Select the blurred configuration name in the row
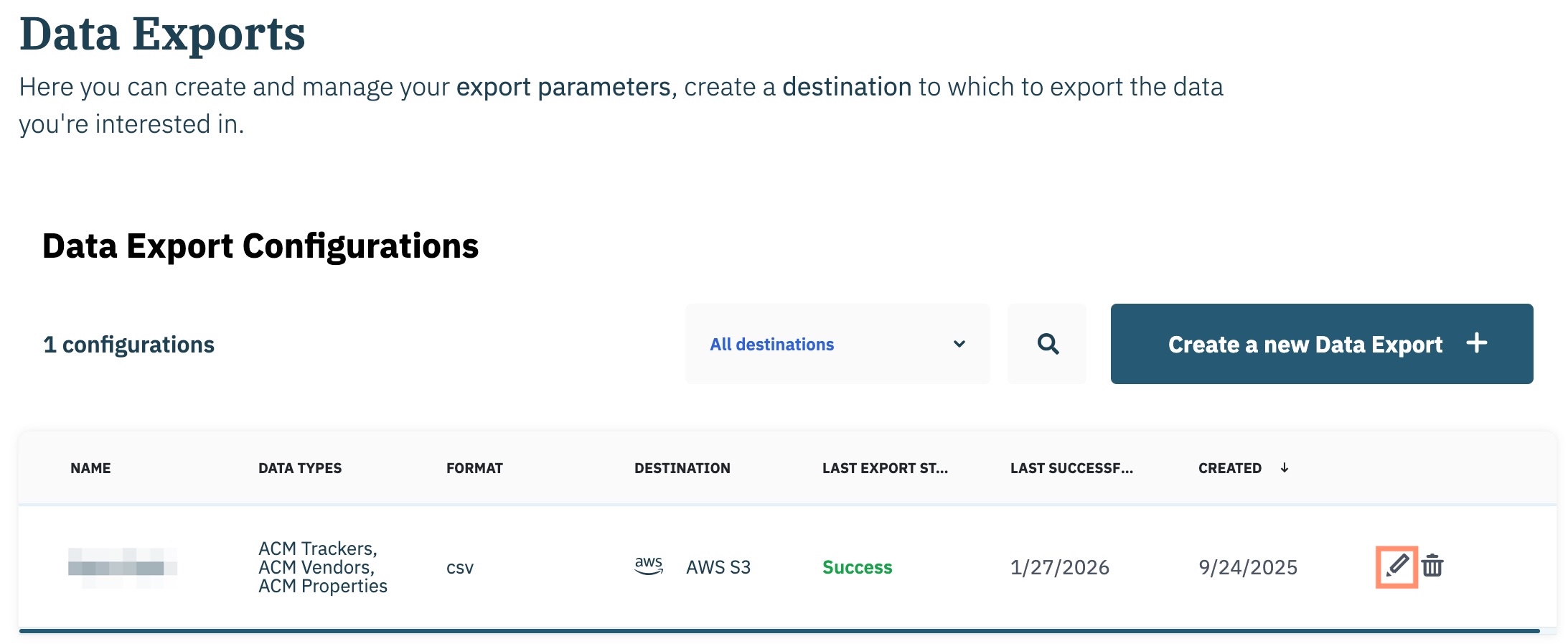 [x=122, y=567]
